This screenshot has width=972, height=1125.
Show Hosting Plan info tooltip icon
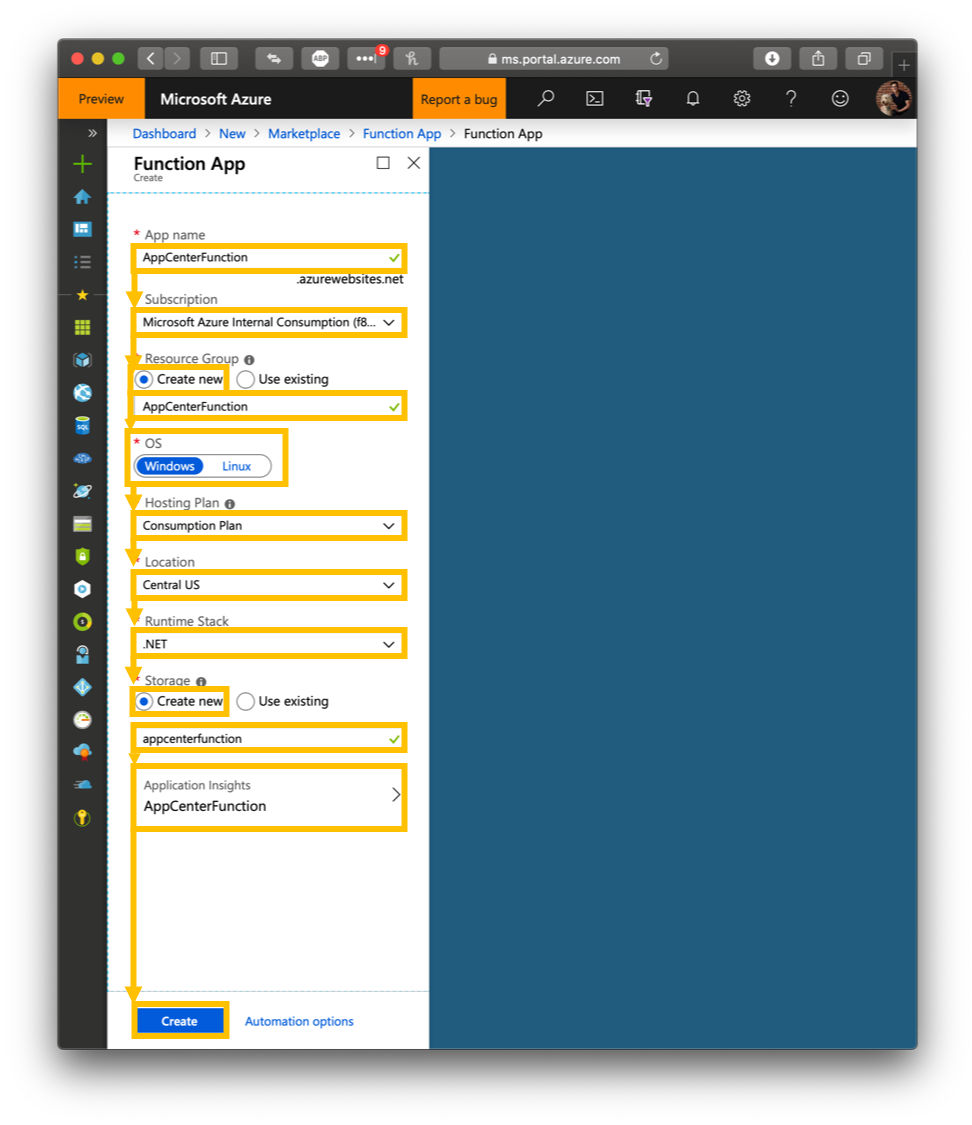(230, 504)
